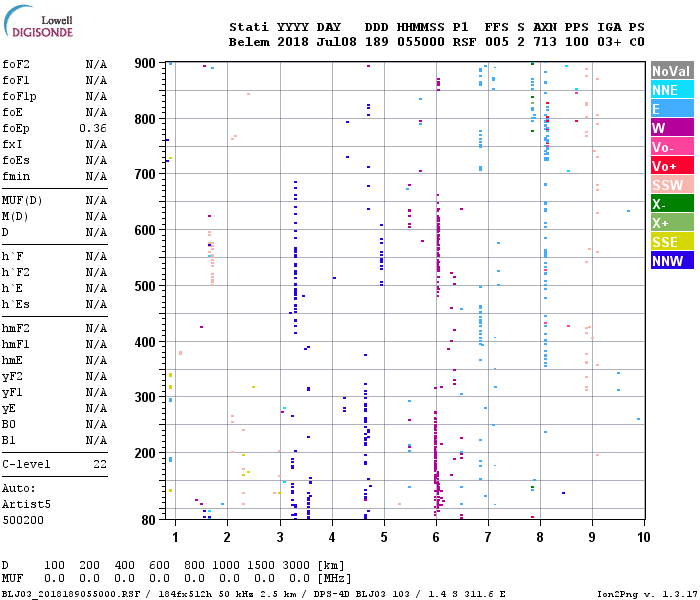
Task: Click the M(D) parameter label
Action: click(15, 217)
